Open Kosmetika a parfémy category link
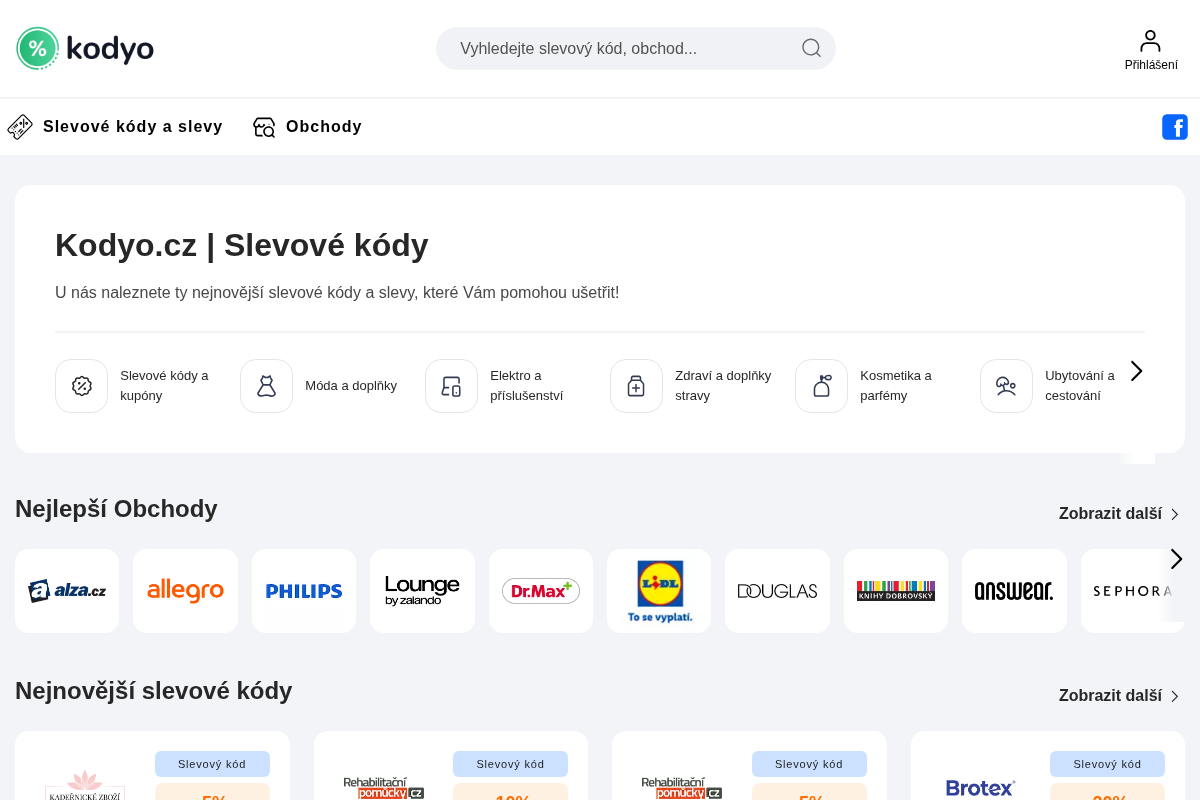This screenshot has height=800, width=1200. click(896, 385)
